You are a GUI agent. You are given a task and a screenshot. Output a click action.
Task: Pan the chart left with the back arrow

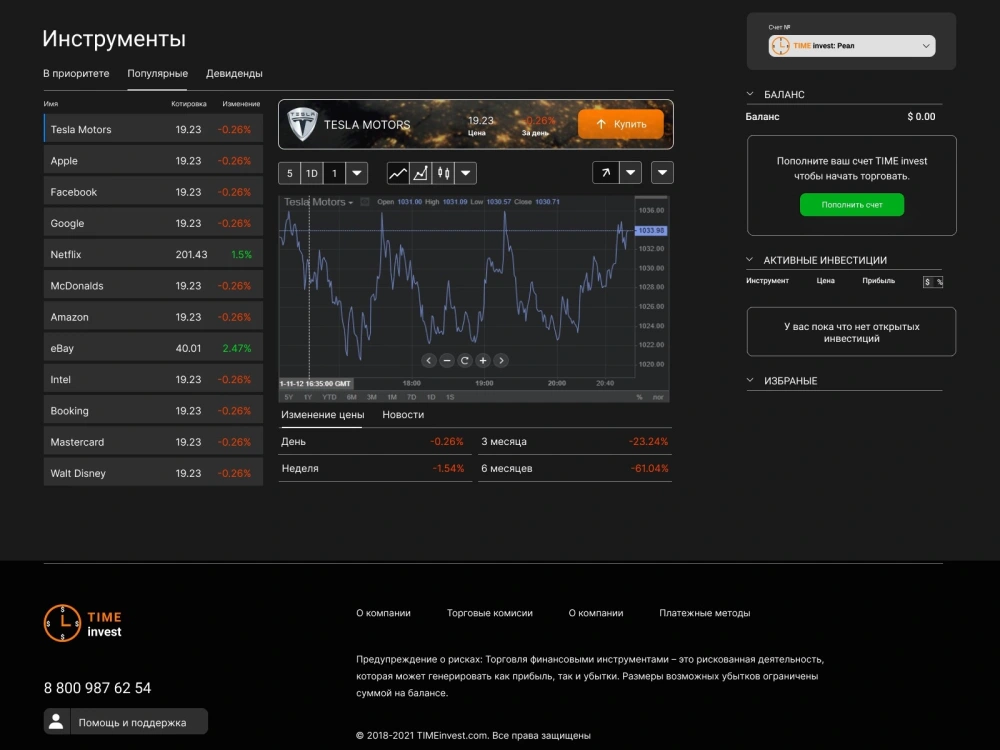tap(429, 360)
